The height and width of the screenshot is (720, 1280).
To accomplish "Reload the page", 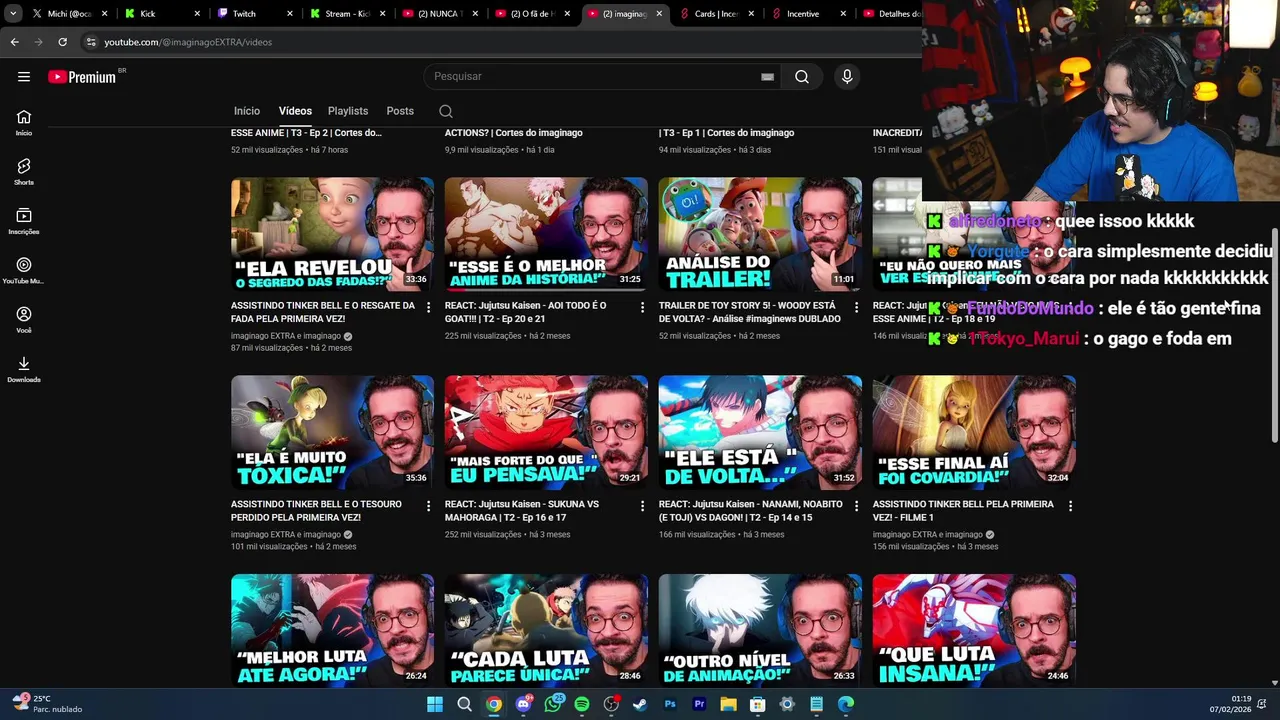I will coord(62,42).
